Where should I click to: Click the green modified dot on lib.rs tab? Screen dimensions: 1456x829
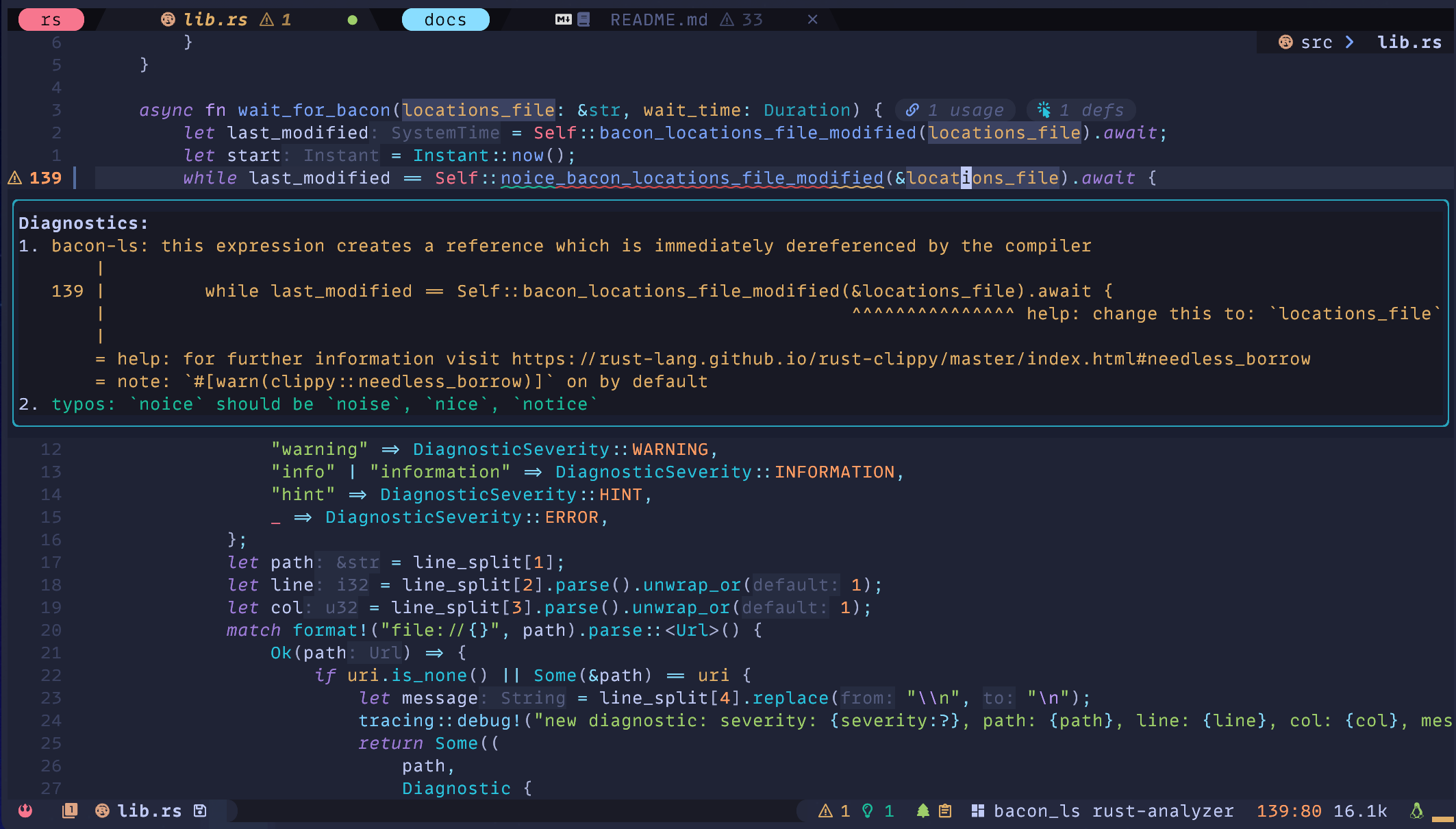pos(352,20)
